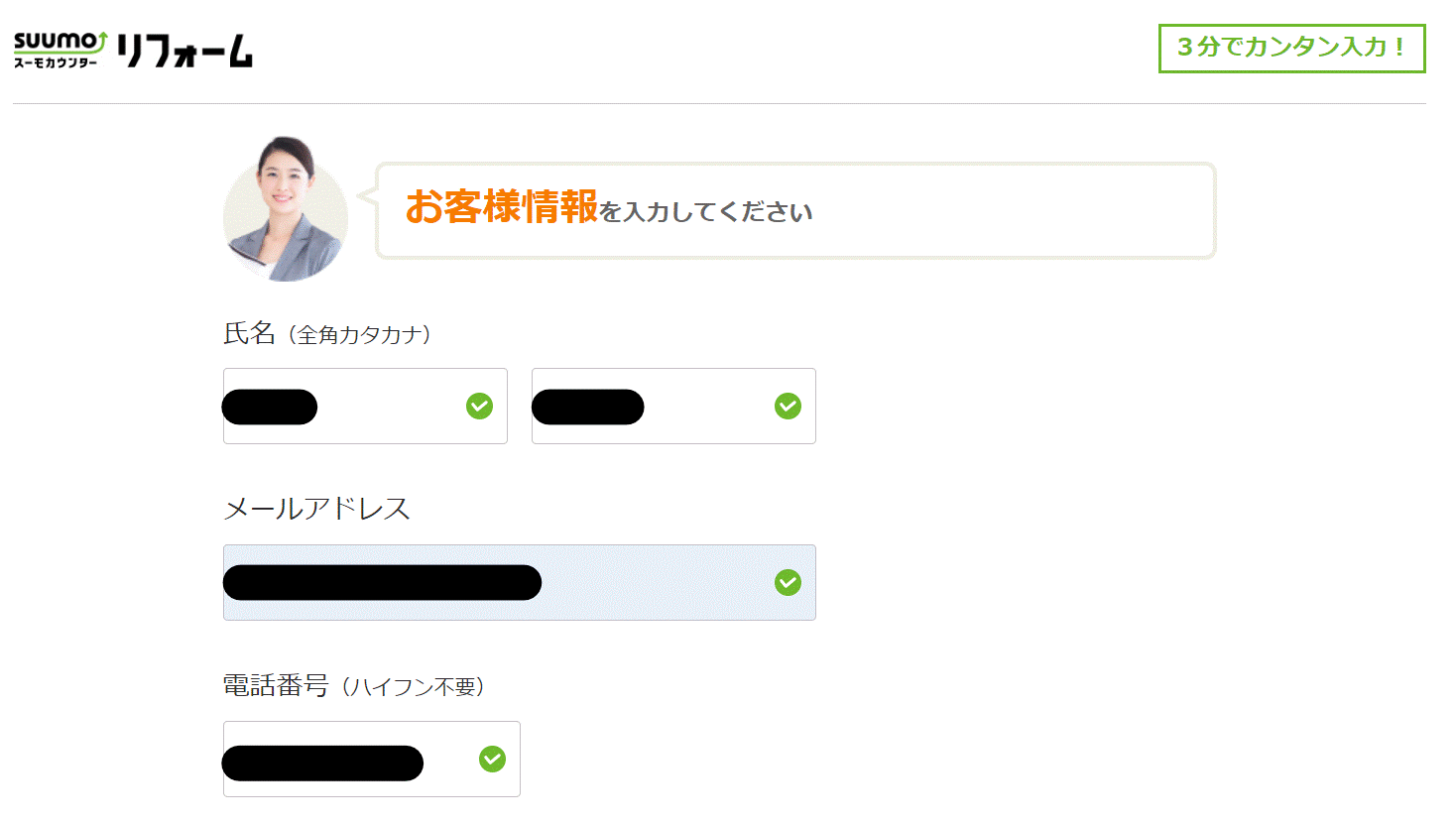Viewport: 1456px width, 824px height.
Task: Click the を入力してください text in bubble
Action: click(x=706, y=212)
